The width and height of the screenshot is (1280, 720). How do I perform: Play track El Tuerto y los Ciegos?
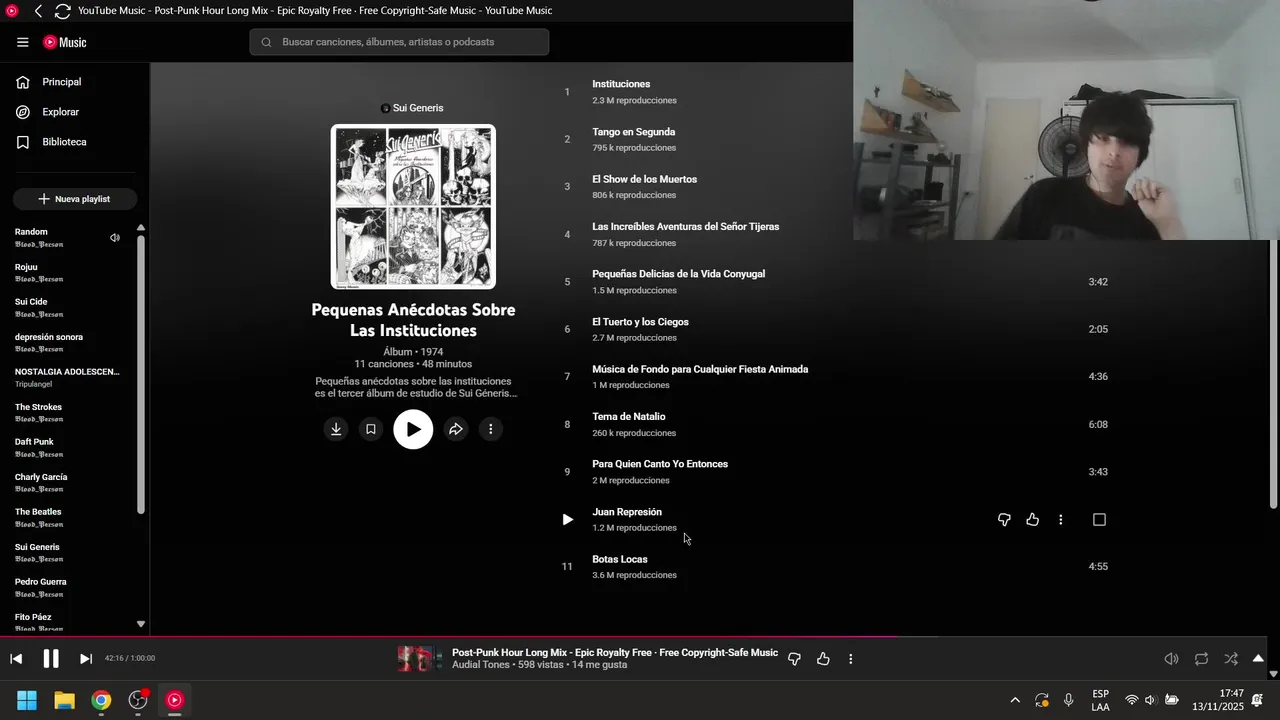click(x=640, y=322)
